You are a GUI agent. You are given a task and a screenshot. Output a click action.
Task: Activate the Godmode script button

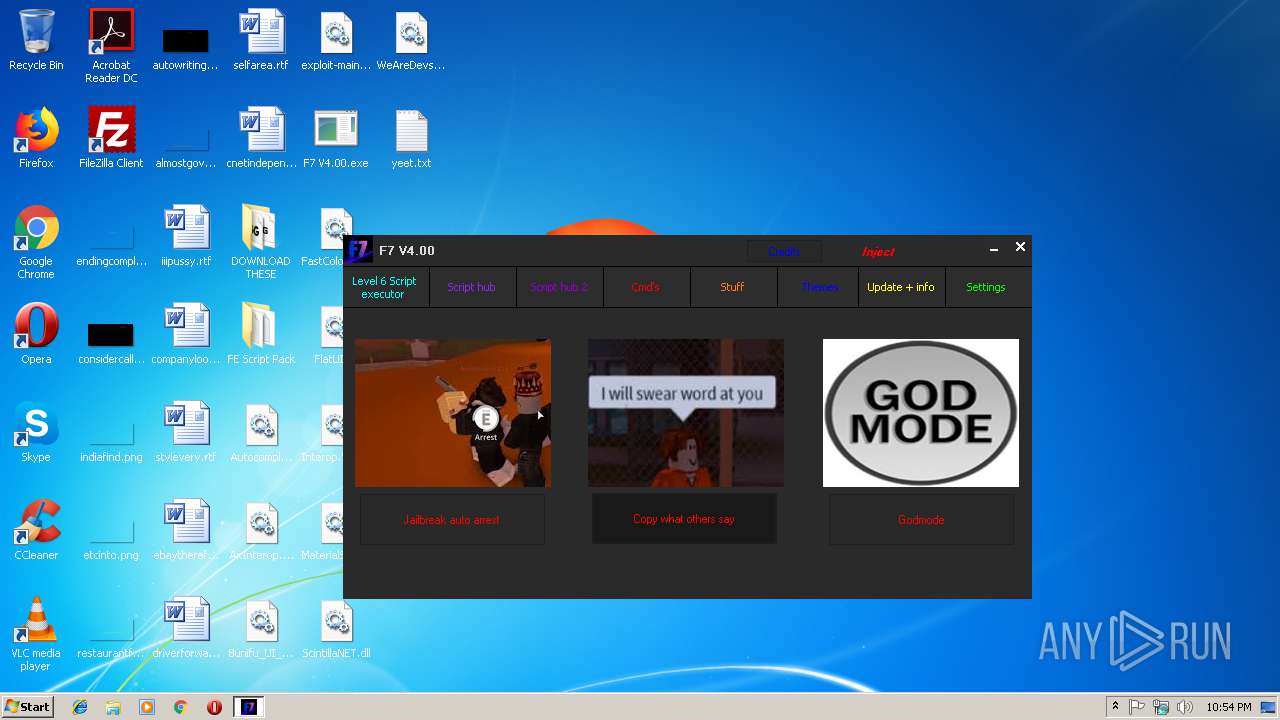pos(921,520)
